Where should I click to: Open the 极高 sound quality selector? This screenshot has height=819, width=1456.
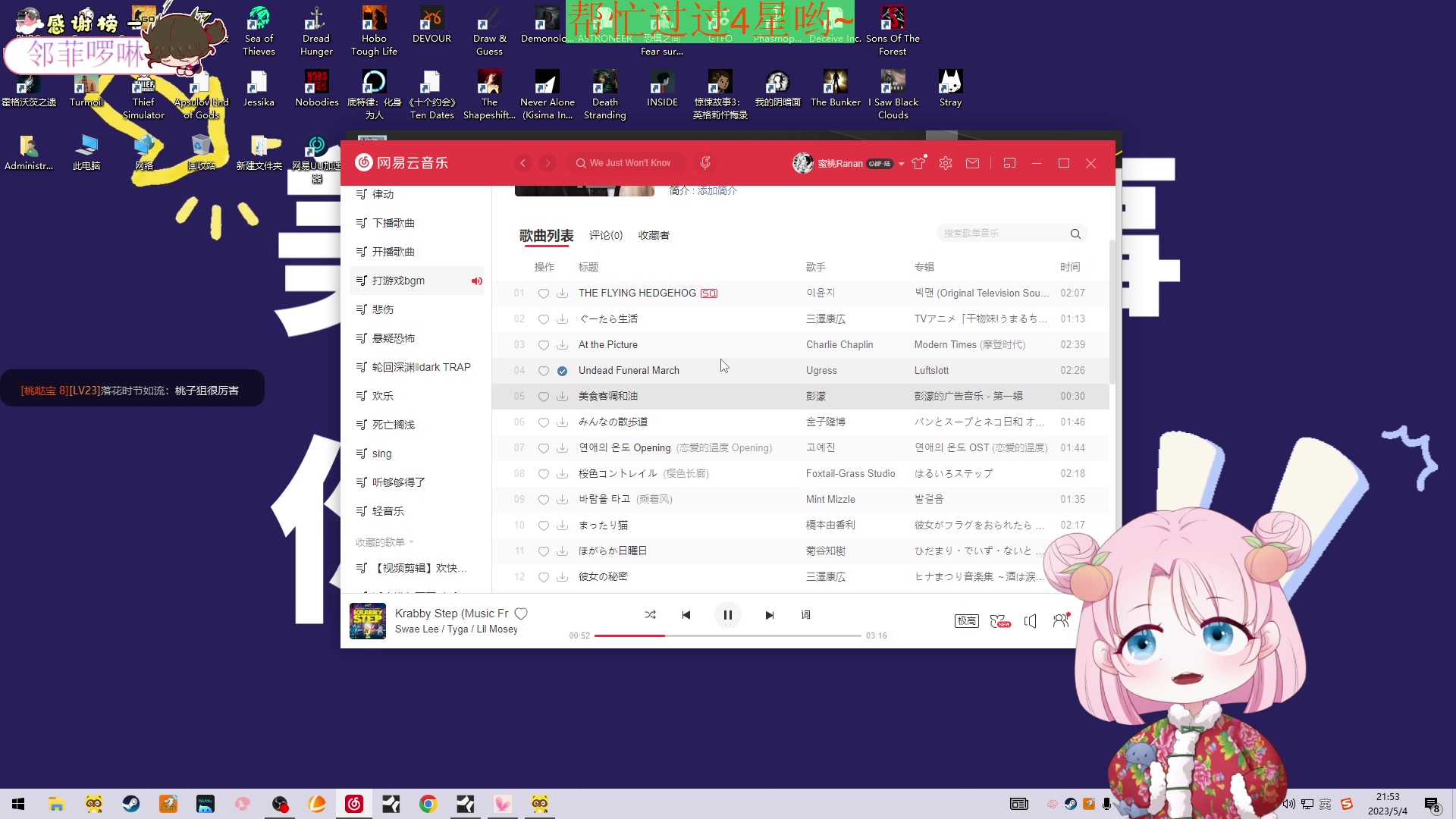point(966,621)
